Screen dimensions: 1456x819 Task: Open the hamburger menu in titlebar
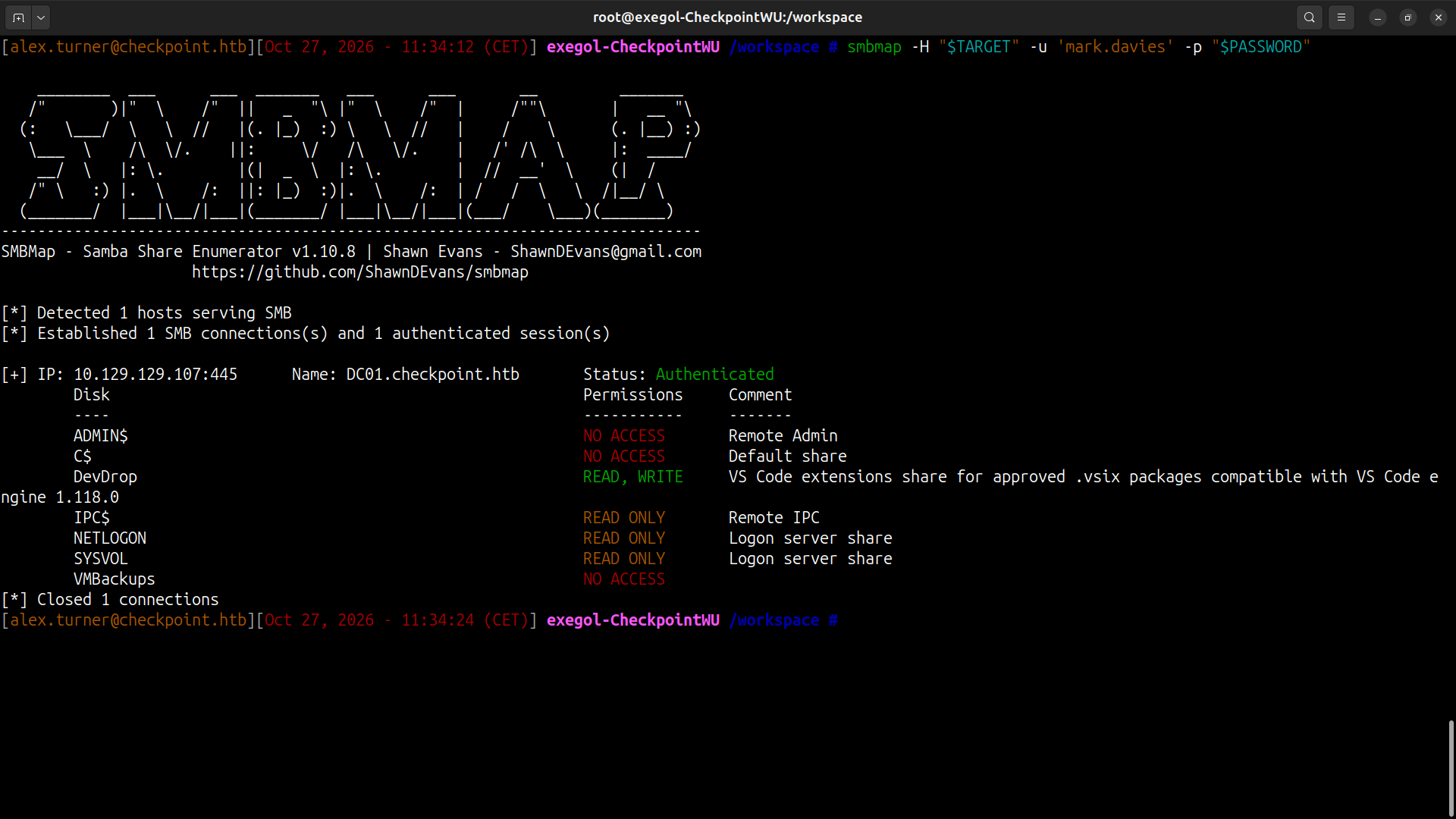(1341, 17)
